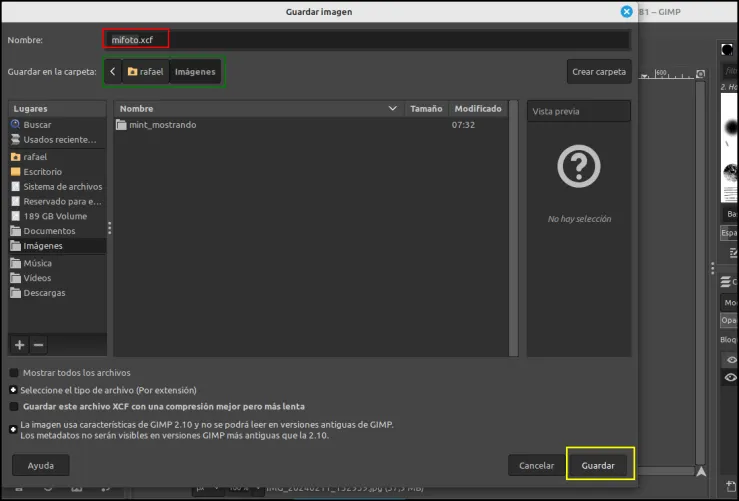Select Imágenes segment in path bar
Screen dimensions: 739x501
tap(195, 72)
